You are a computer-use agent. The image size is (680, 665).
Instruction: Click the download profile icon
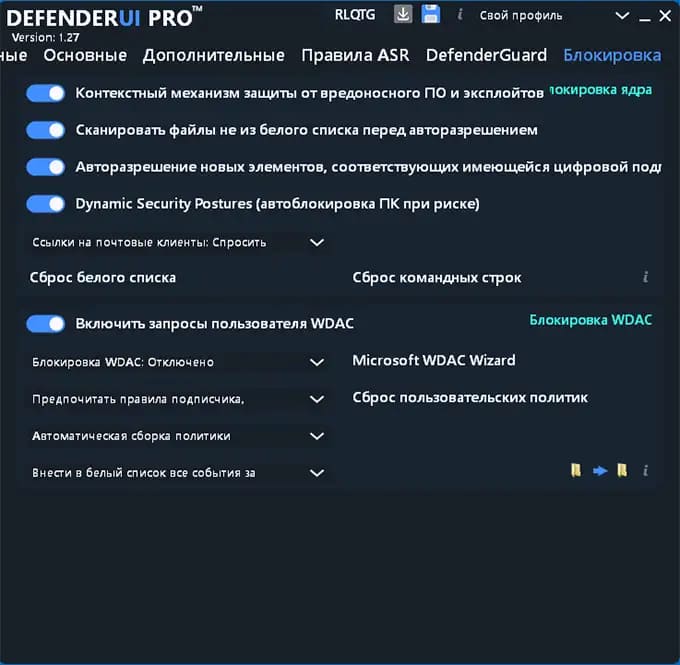[403, 14]
